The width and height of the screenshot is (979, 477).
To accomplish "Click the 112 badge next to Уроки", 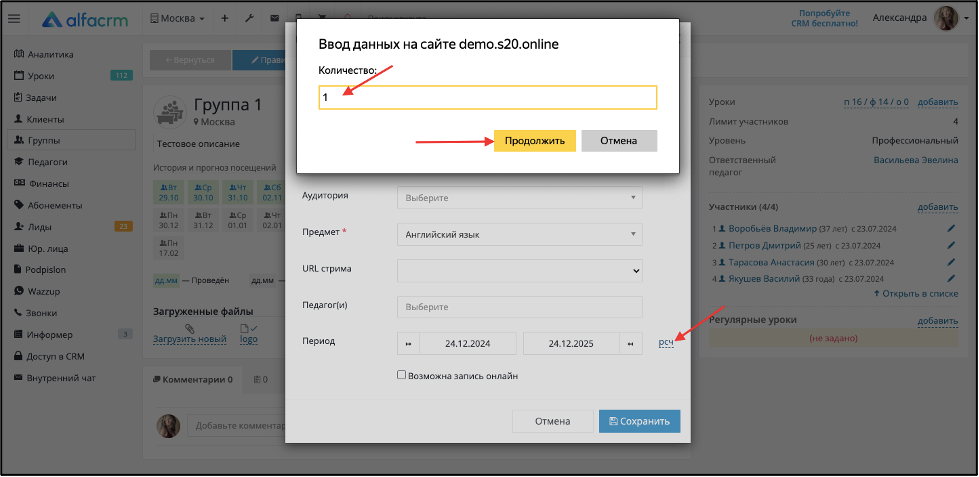I will pos(121,76).
